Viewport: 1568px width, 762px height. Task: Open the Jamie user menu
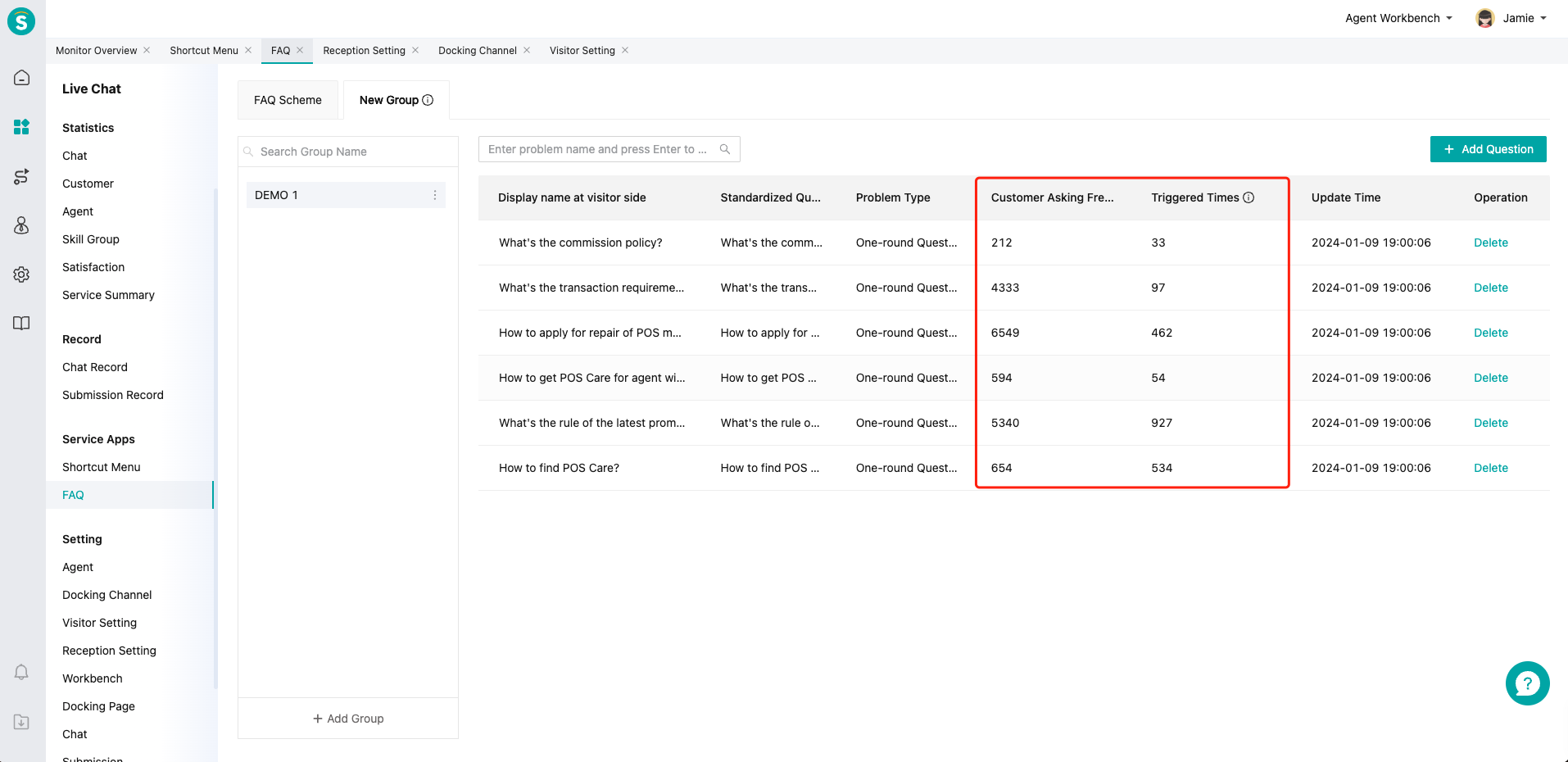coord(1524,18)
